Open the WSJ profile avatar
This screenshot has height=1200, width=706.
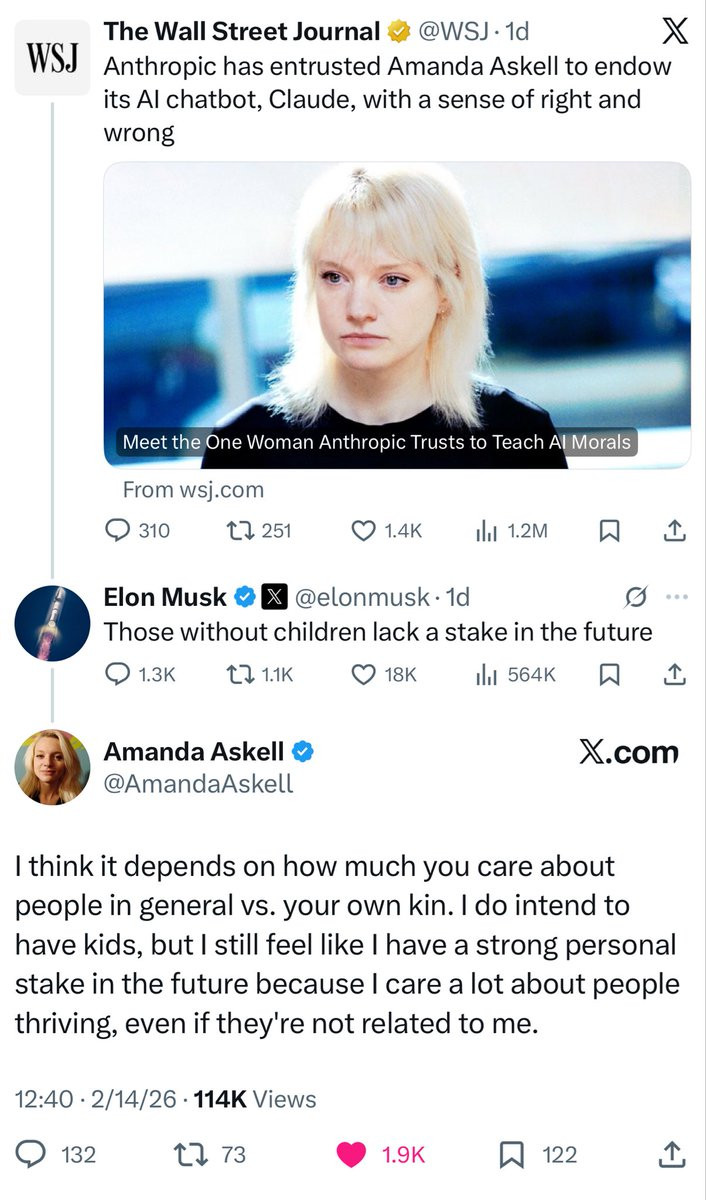coord(52,59)
